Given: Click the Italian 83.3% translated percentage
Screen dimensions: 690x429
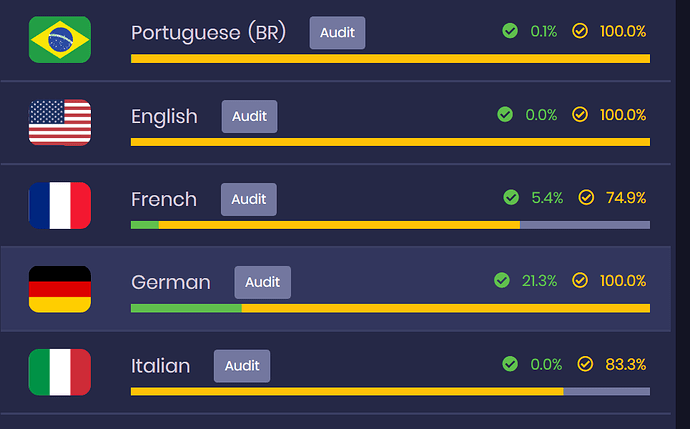Looking at the screenshot, I should 626,364.
